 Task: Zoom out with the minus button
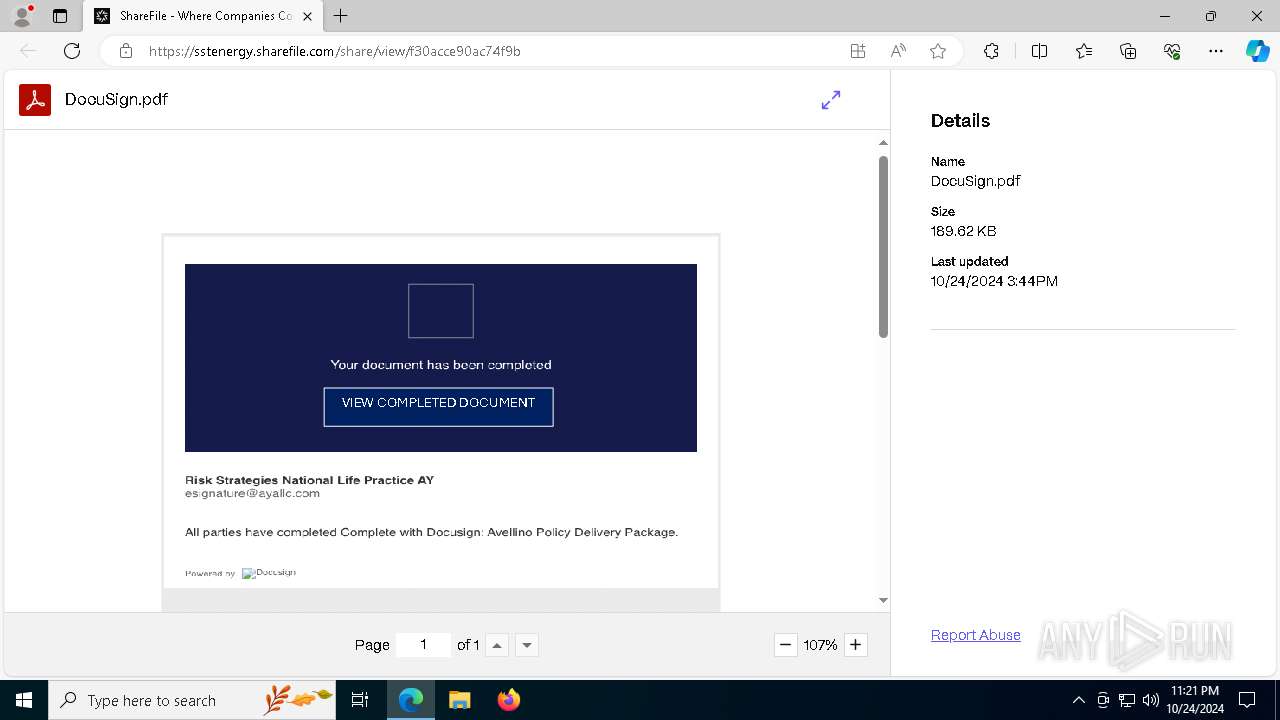[x=786, y=645]
